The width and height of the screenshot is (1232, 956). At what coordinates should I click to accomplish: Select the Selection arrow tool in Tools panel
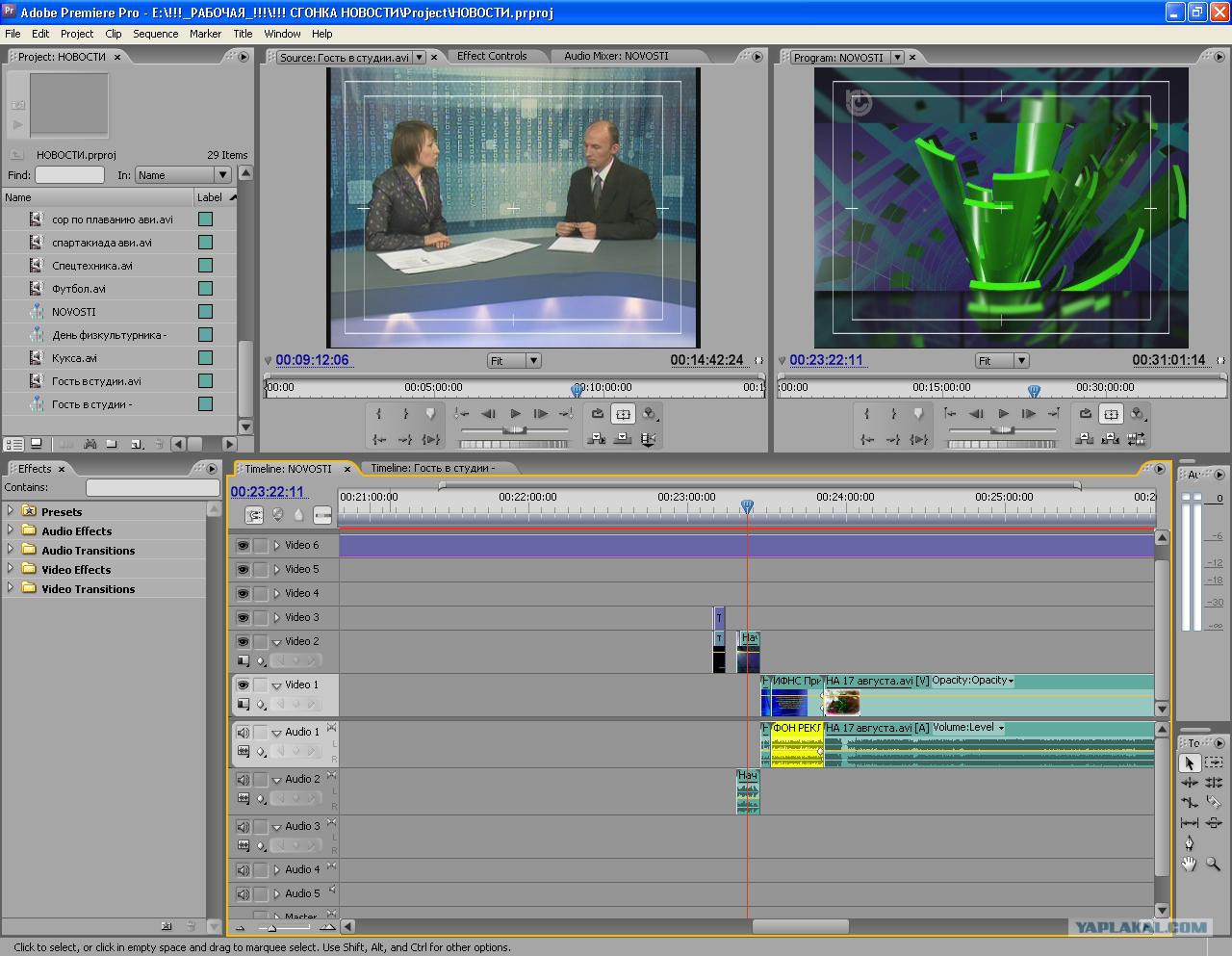click(x=1190, y=762)
